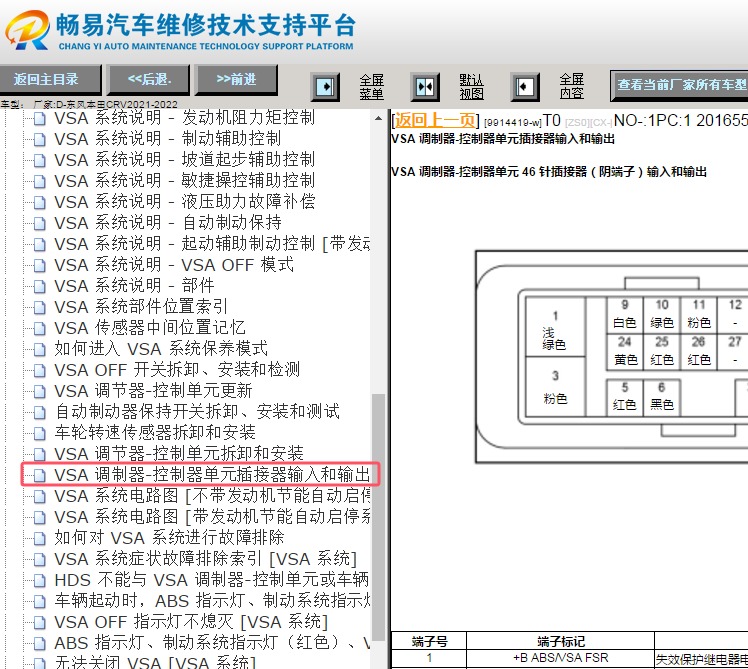
Task: Open HDS 不能与 VSA 调制器 entry
Action: [212, 580]
